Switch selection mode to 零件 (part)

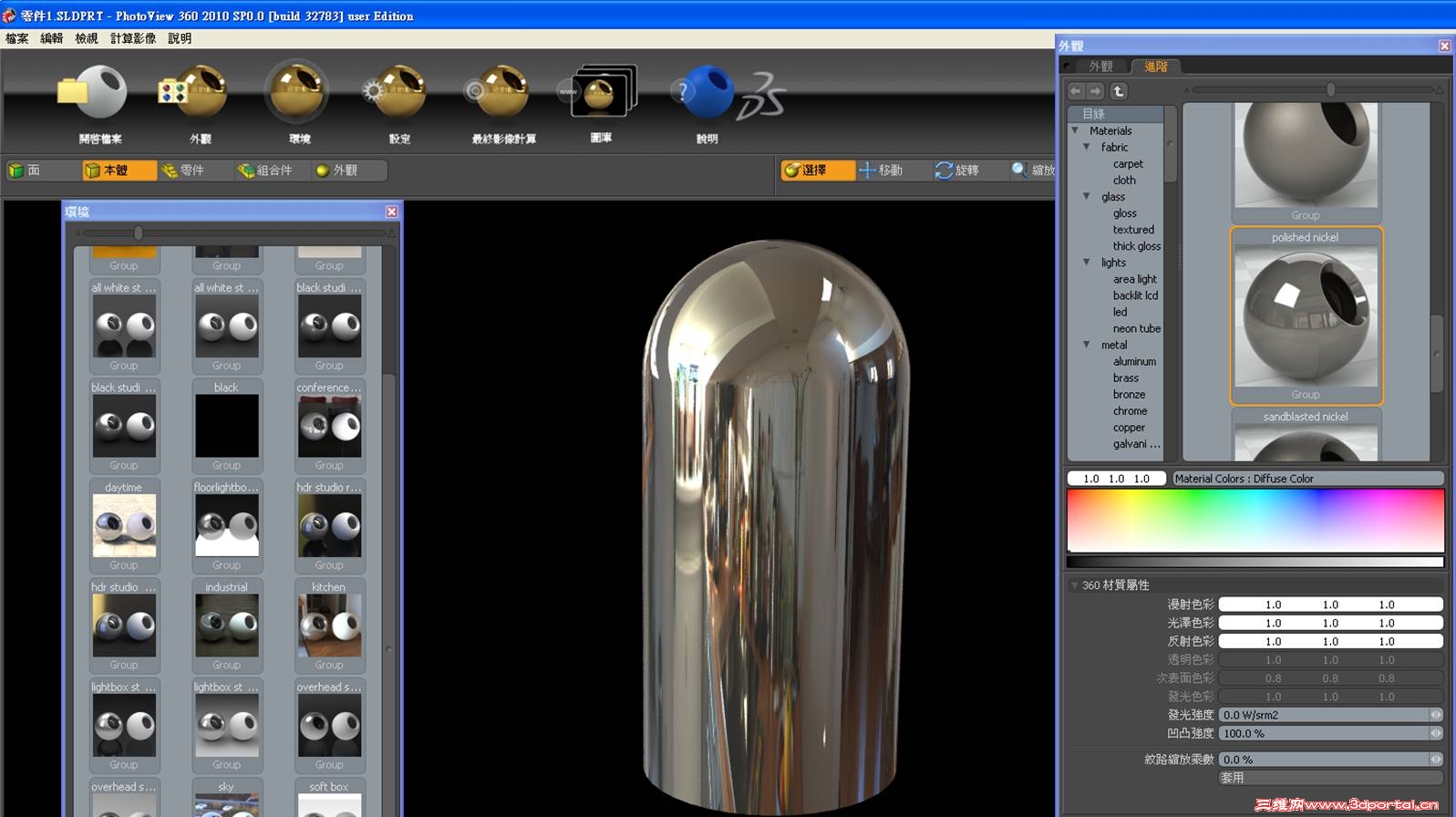pyautogui.click(x=194, y=171)
